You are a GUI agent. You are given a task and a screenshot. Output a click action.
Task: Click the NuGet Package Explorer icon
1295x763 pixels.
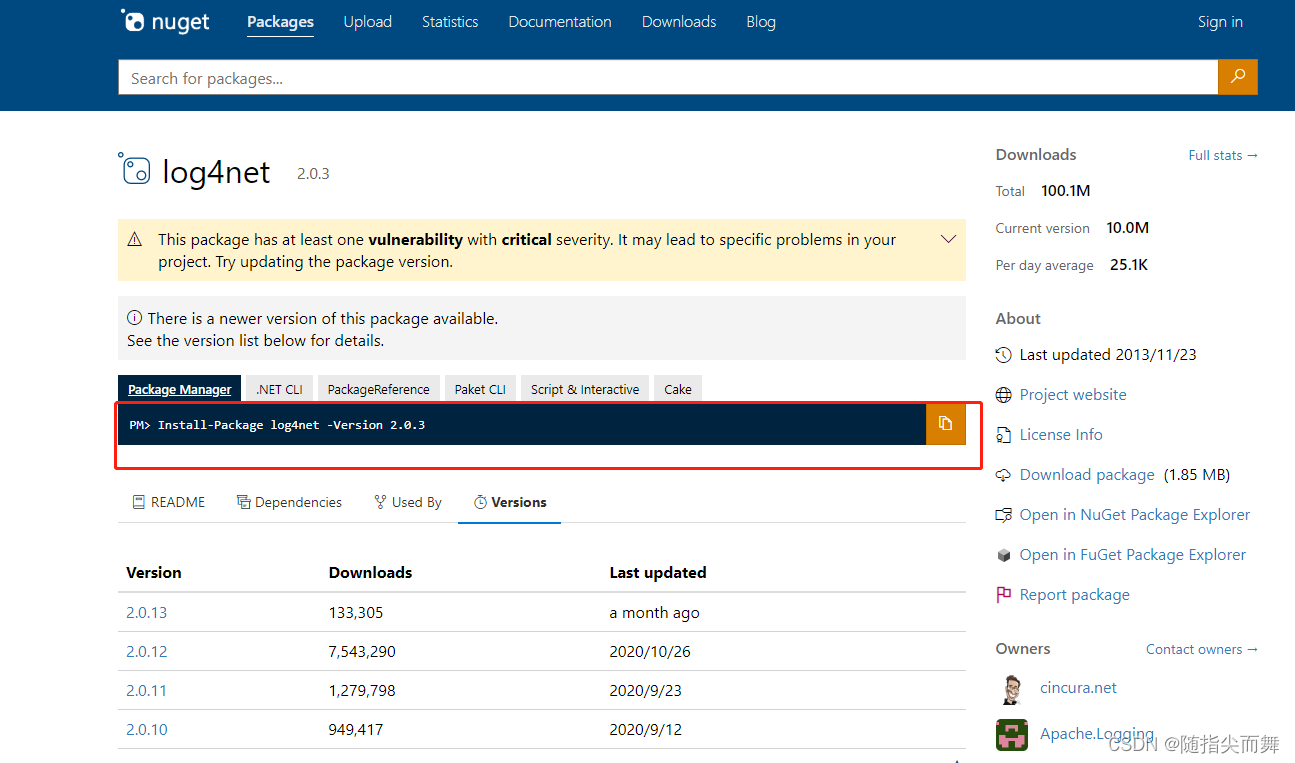click(x=1004, y=515)
